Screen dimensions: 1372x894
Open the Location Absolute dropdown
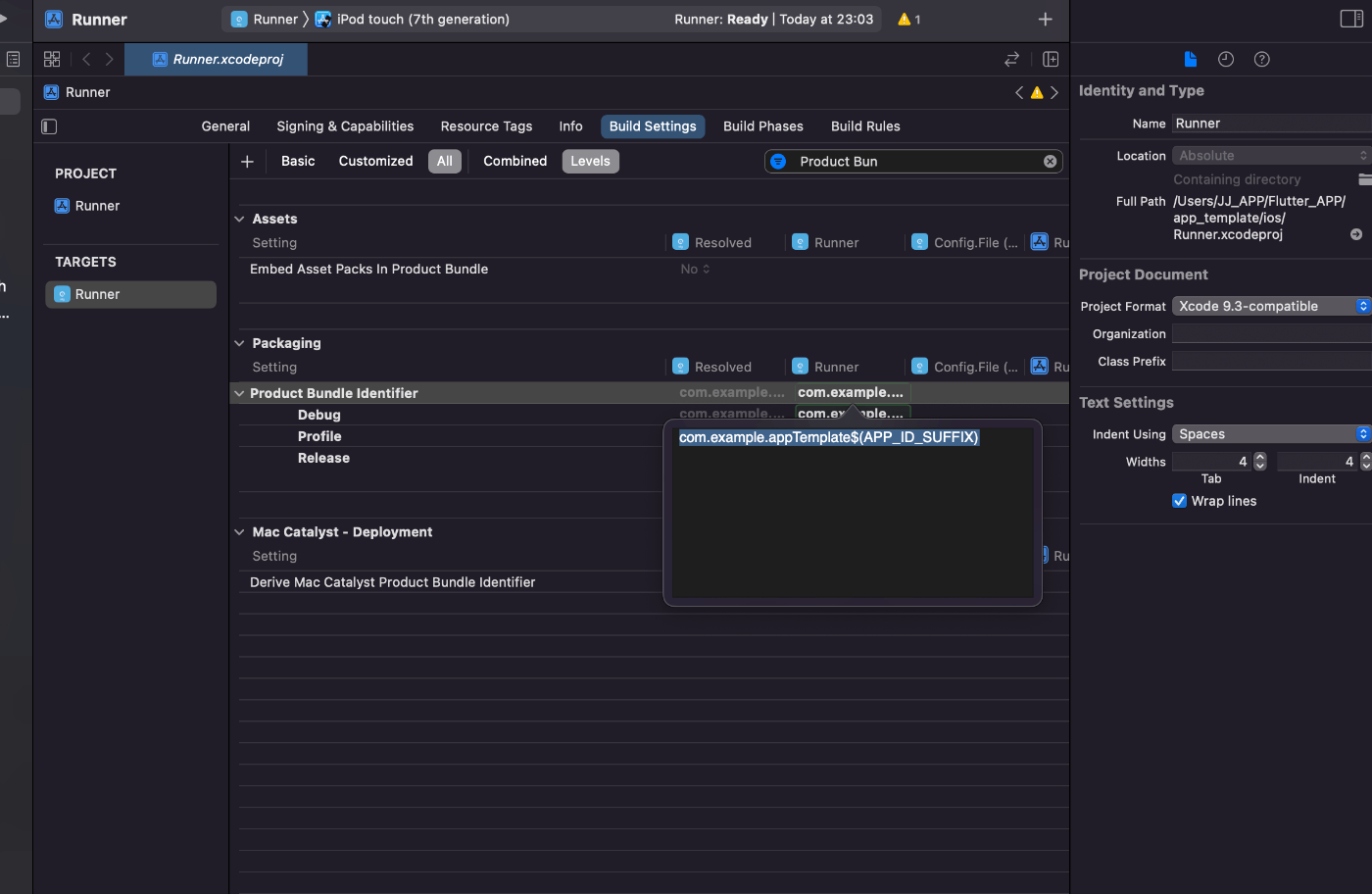point(1272,156)
